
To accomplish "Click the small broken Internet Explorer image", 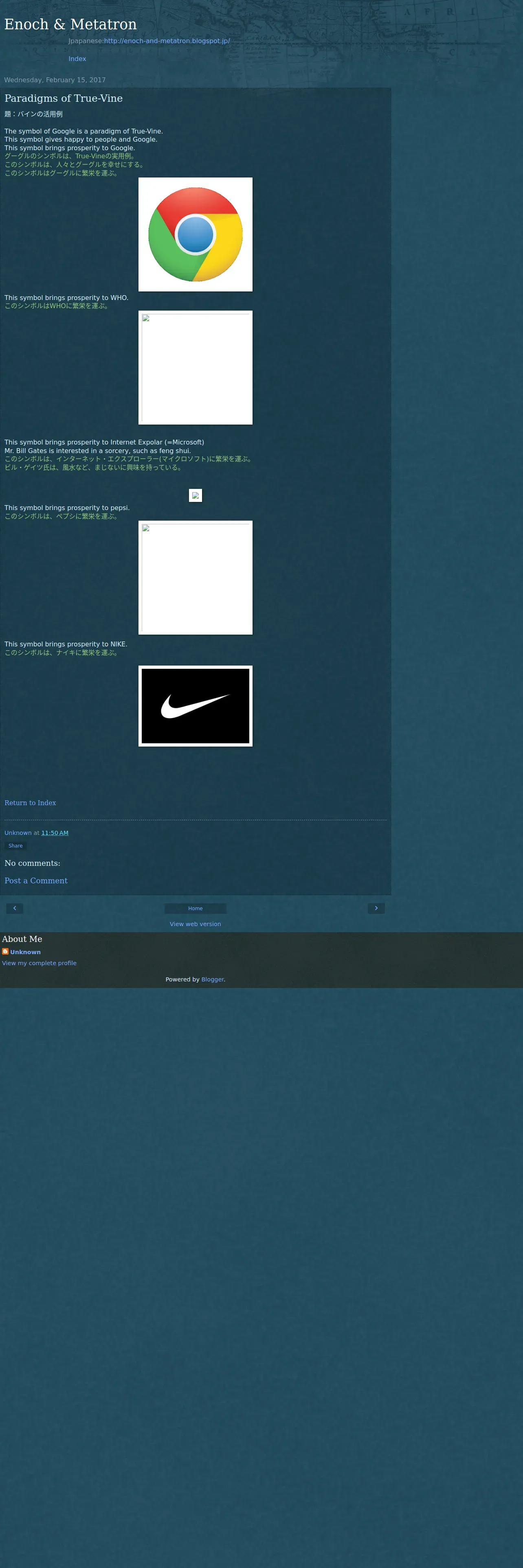I will [x=196, y=495].
